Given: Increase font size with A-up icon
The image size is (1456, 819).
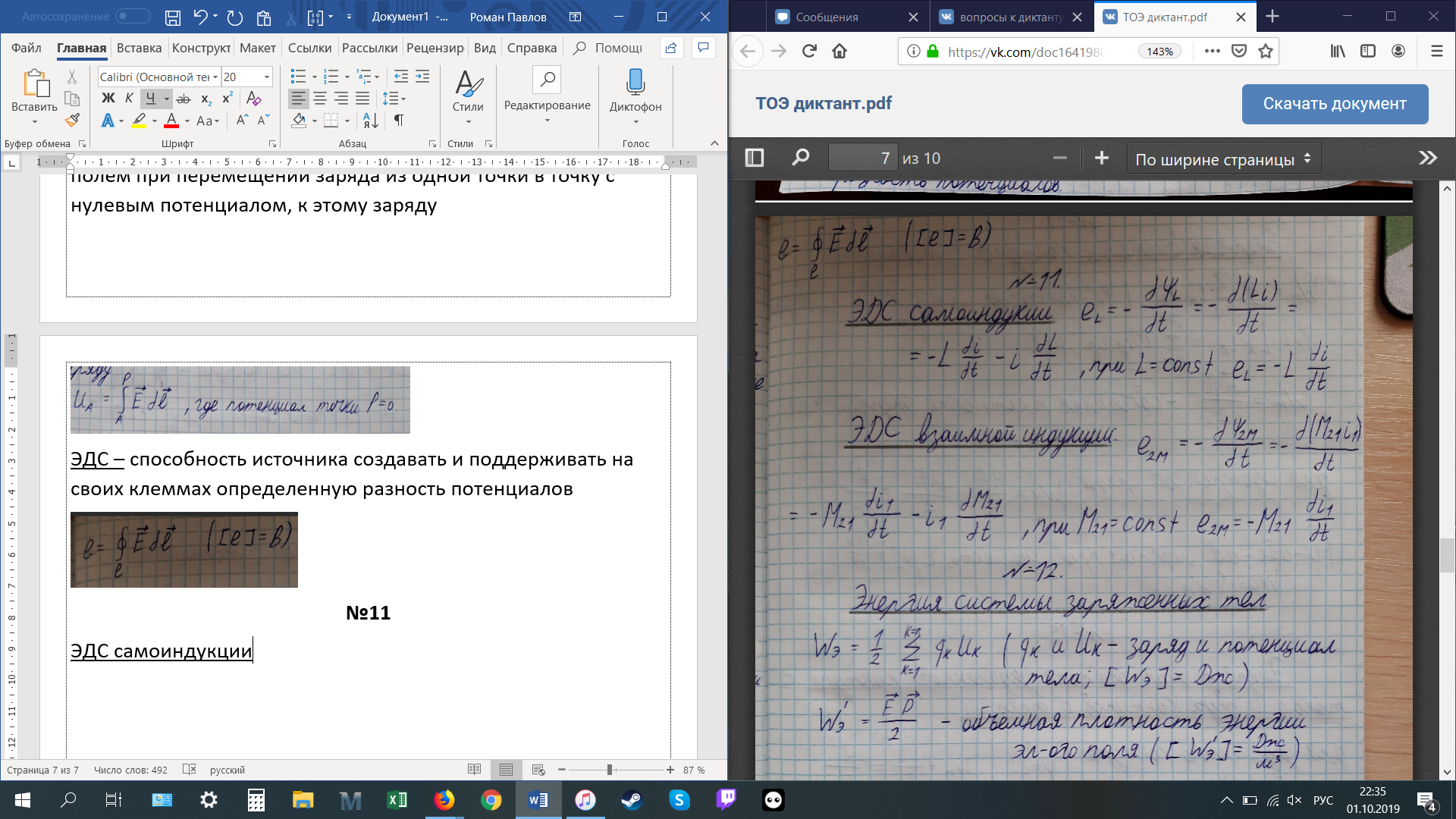Looking at the screenshot, I should click(242, 121).
